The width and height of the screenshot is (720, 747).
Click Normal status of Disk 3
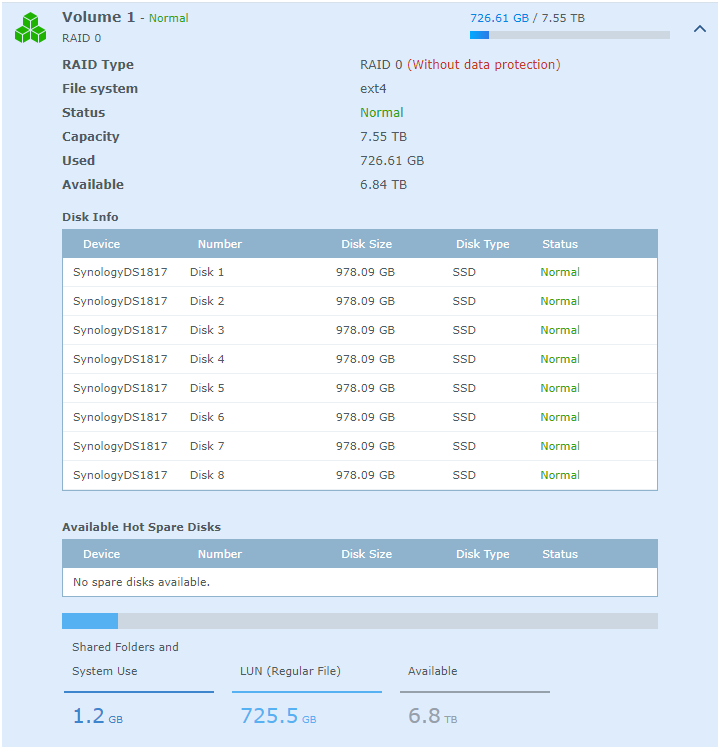pyautogui.click(x=559, y=330)
